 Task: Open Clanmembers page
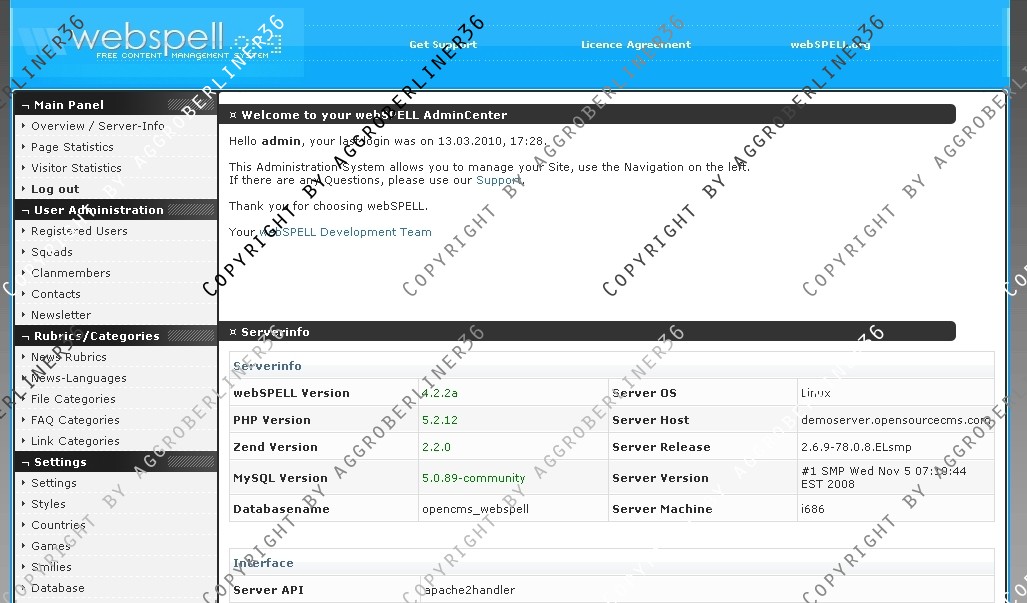tap(71, 273)
